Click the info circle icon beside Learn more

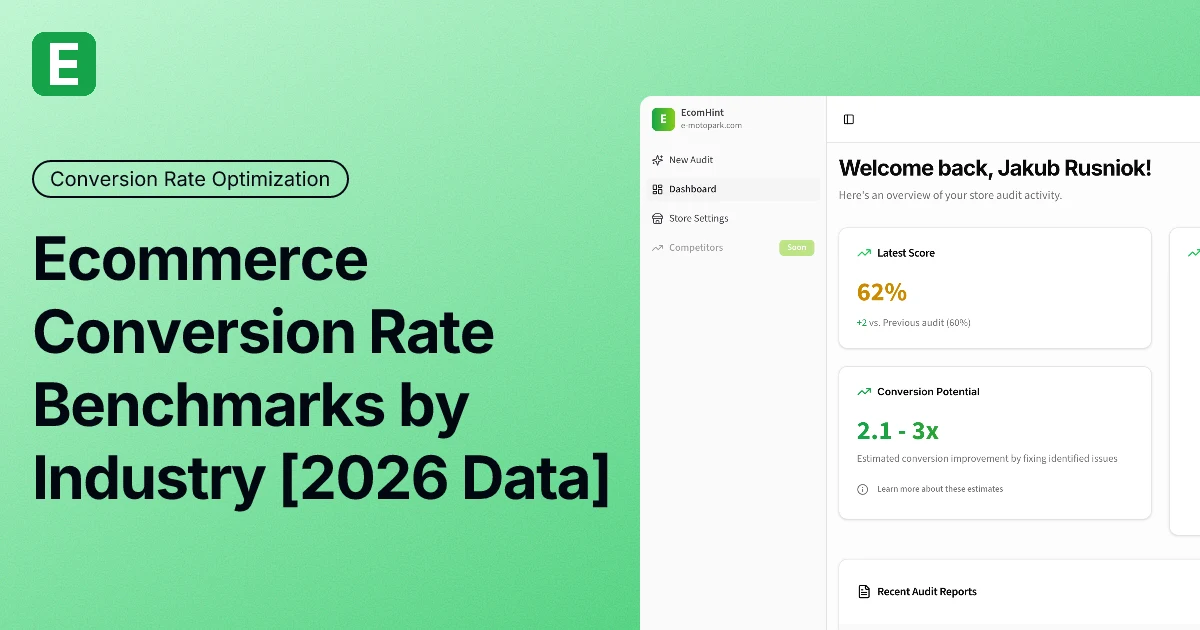coord(863,489)
